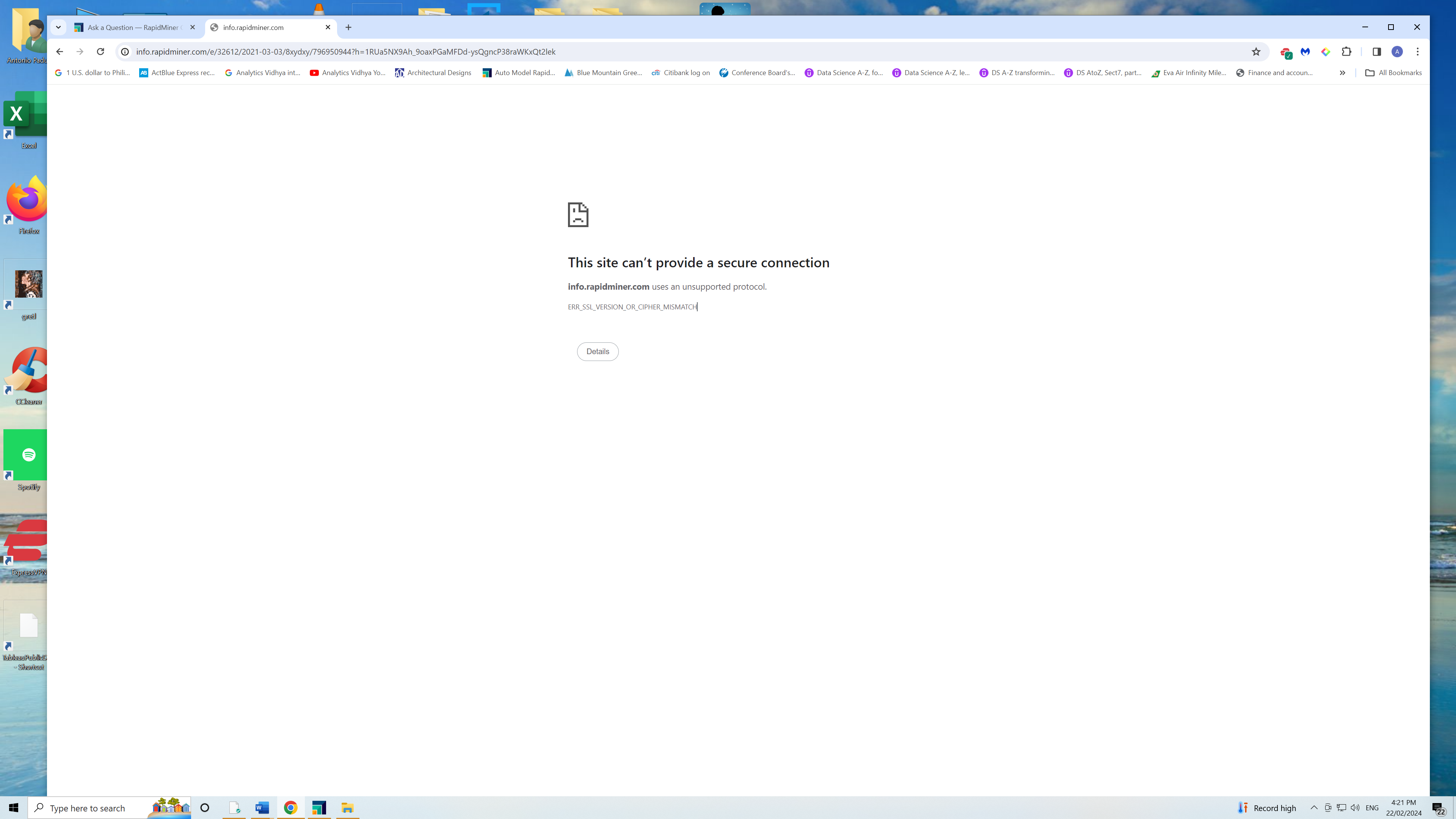Screen dimensions: 1456x819
Task: Open the Citibank log on bookmark
Action: tap(681, 72)
